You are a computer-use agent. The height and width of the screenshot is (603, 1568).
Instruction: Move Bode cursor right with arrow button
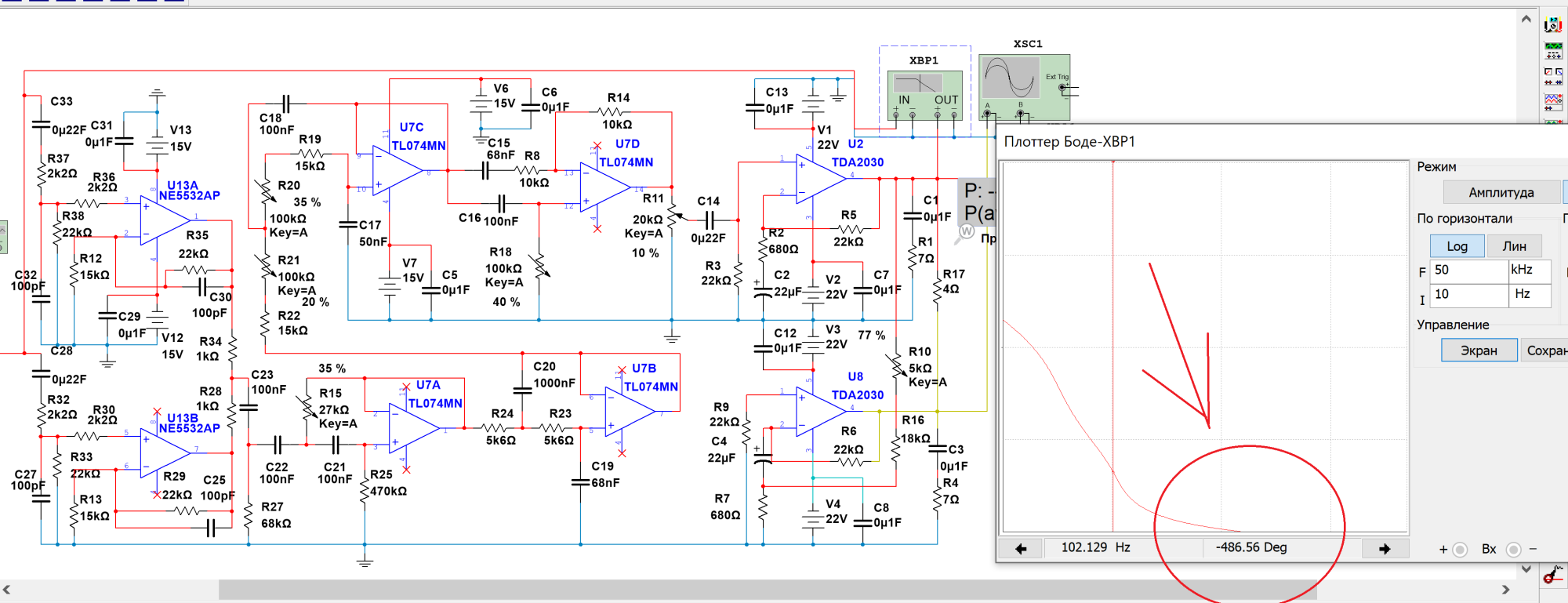(x=1385, y=548)
